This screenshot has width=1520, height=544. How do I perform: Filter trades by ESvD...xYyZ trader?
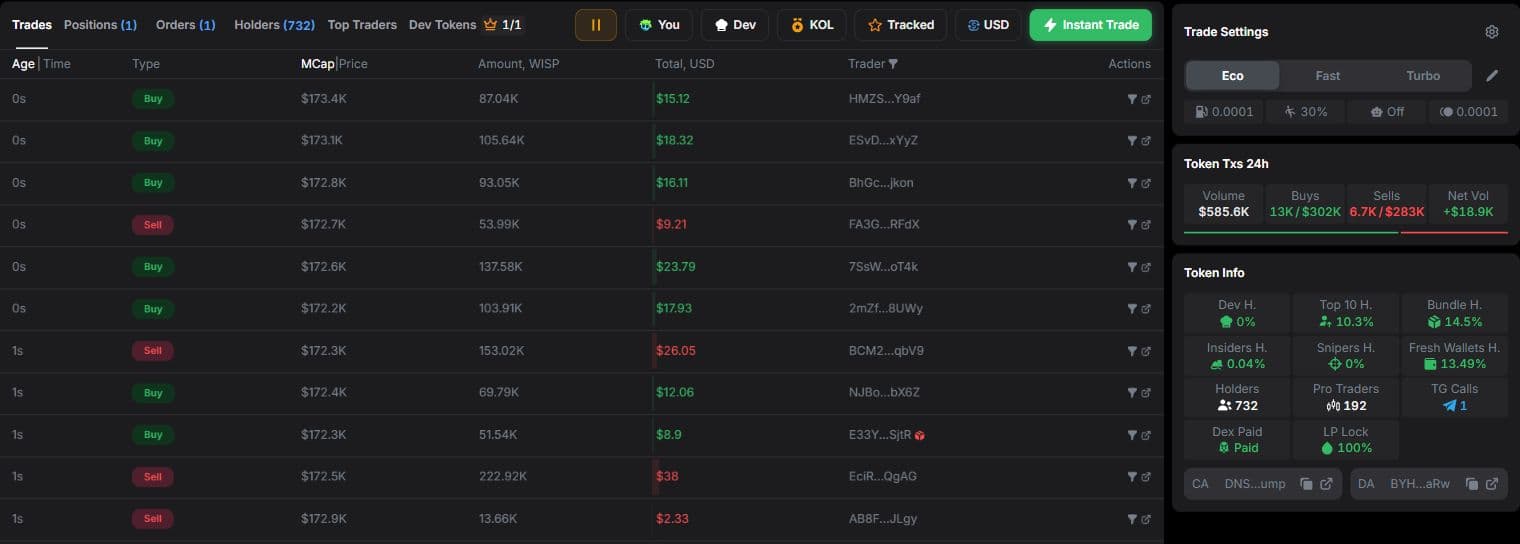pyautogui.click(x=1132, y=141)
